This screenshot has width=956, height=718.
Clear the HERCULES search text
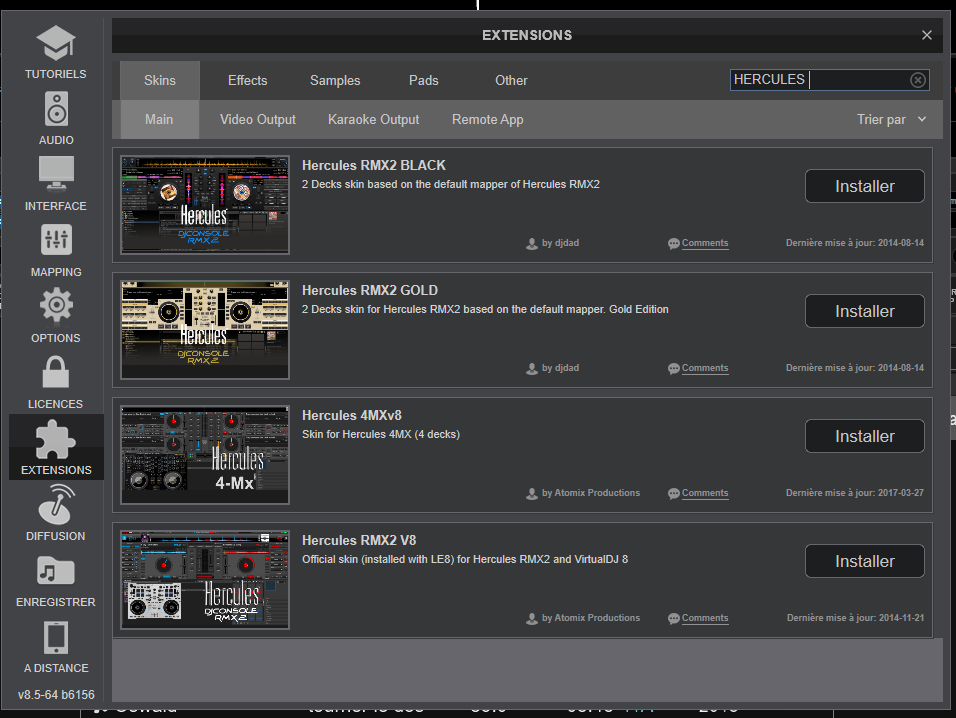coord(917,80)
